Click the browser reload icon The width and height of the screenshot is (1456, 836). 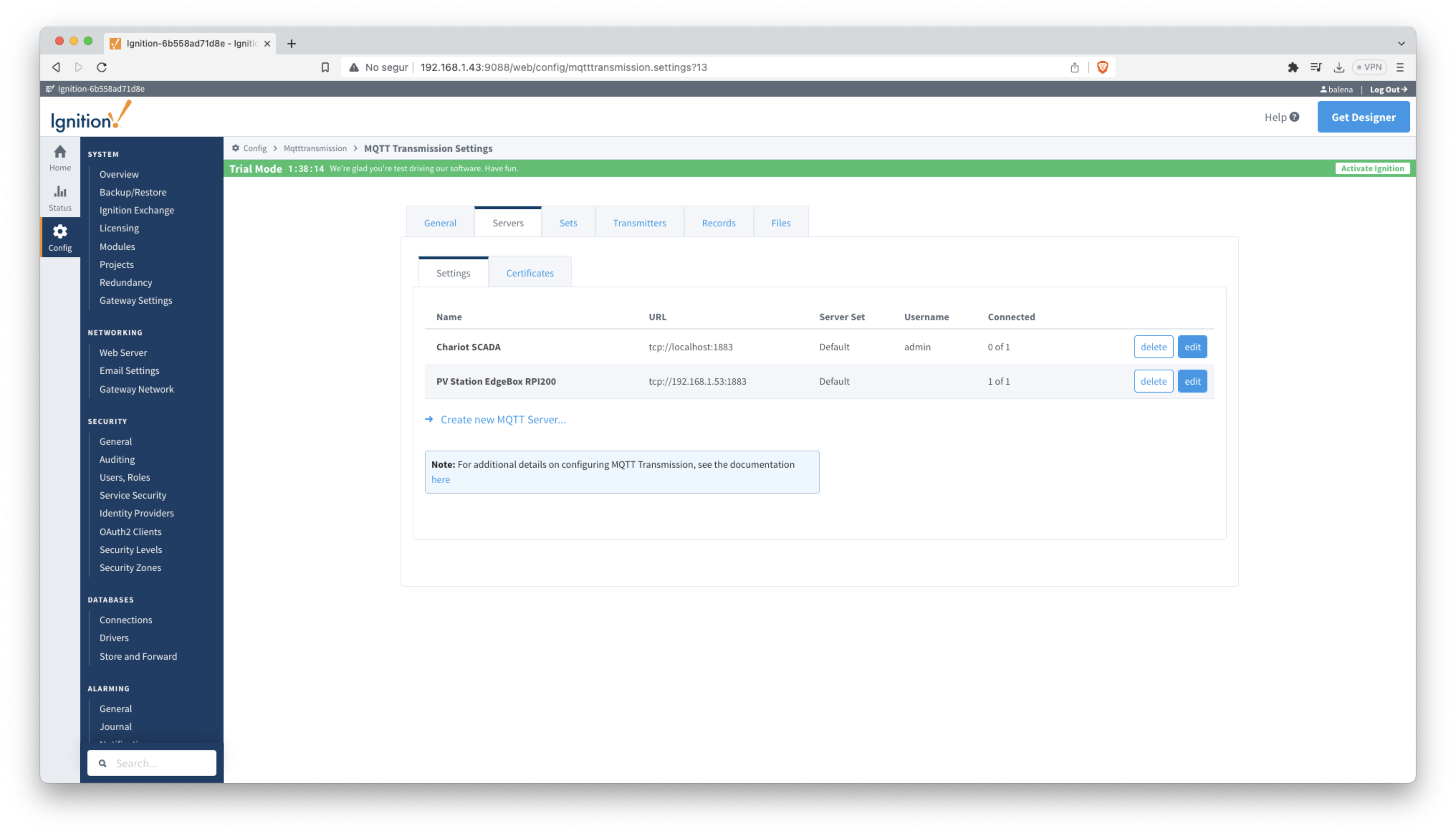coord(102,67)
